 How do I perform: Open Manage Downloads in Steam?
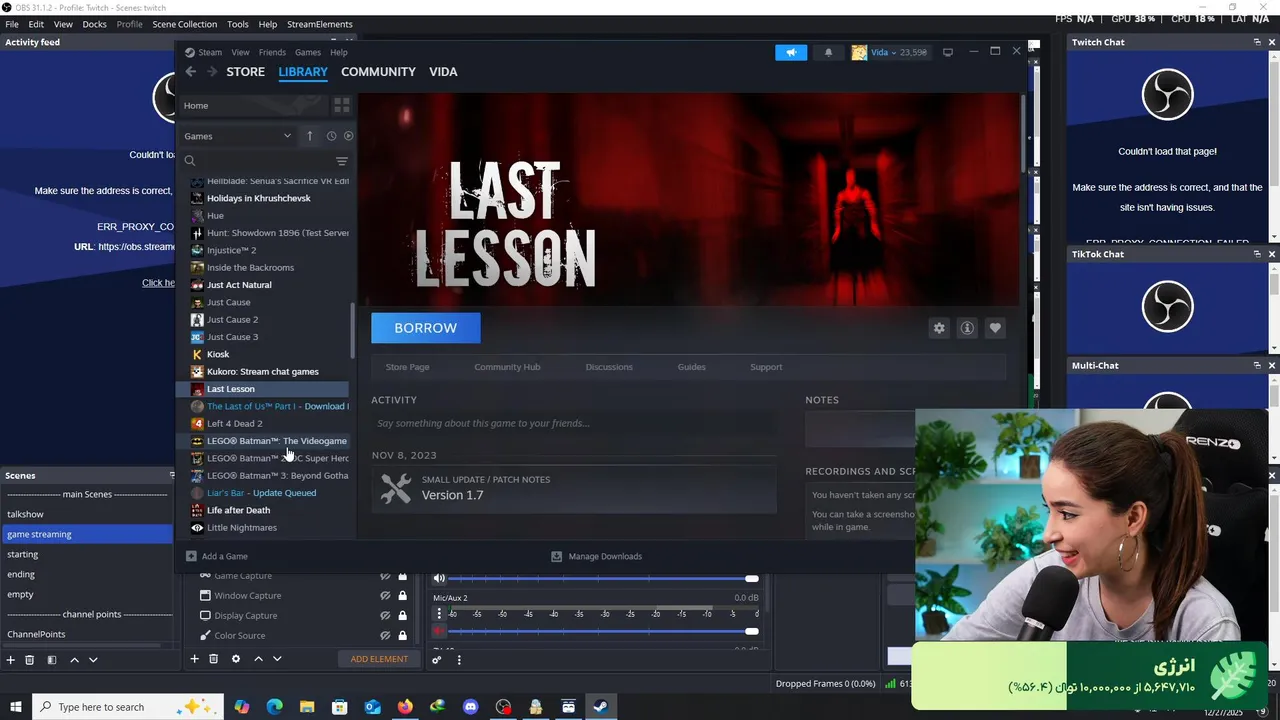click(597, 556)
